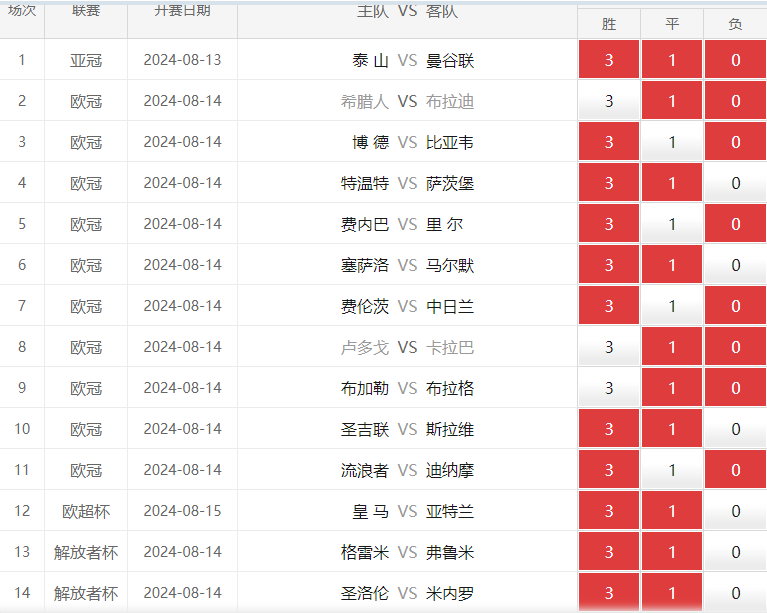767x613 pixels.
Task: Toggle loss option 0 for 泰山 VS 曼谷联
Action: tap(735, 60)
